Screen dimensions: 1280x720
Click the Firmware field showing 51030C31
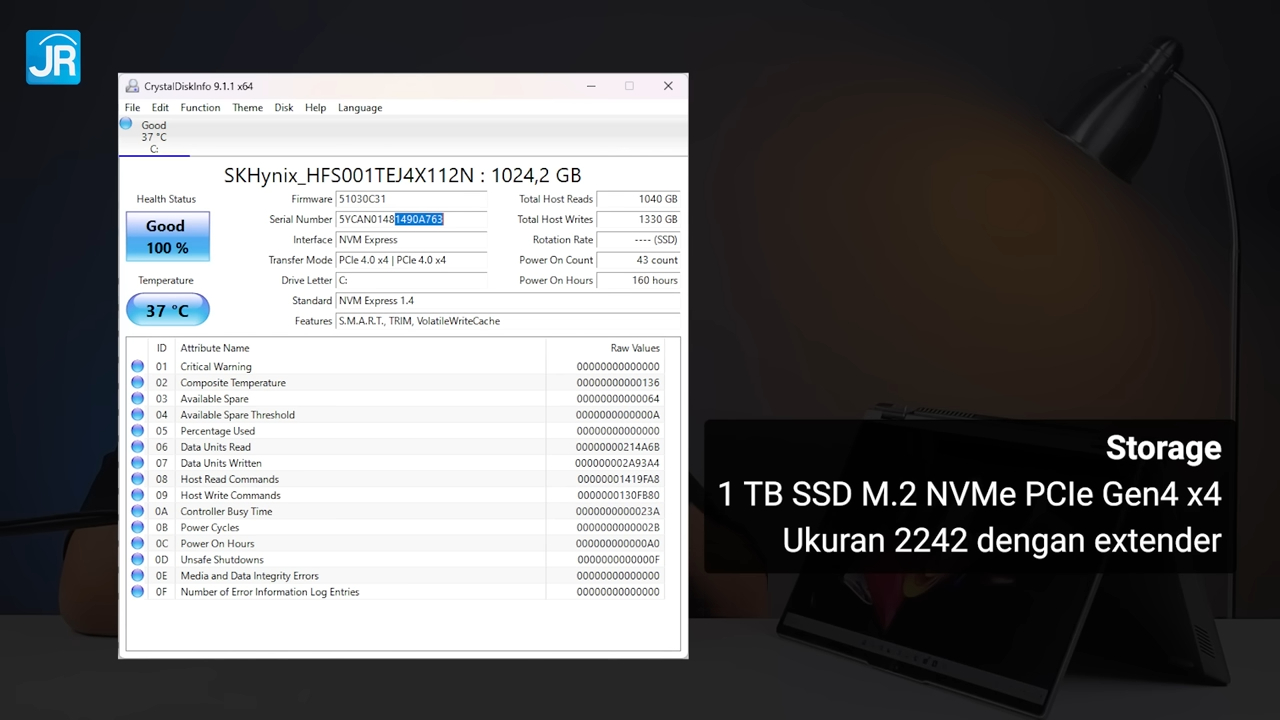411,198
